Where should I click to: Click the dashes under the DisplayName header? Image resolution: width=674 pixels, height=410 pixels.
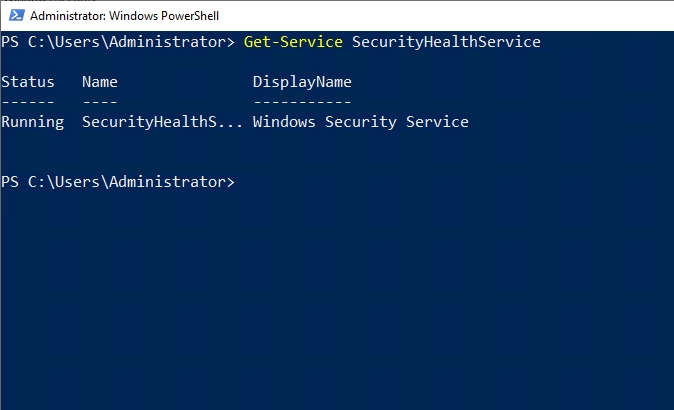(x=302, y=102)
